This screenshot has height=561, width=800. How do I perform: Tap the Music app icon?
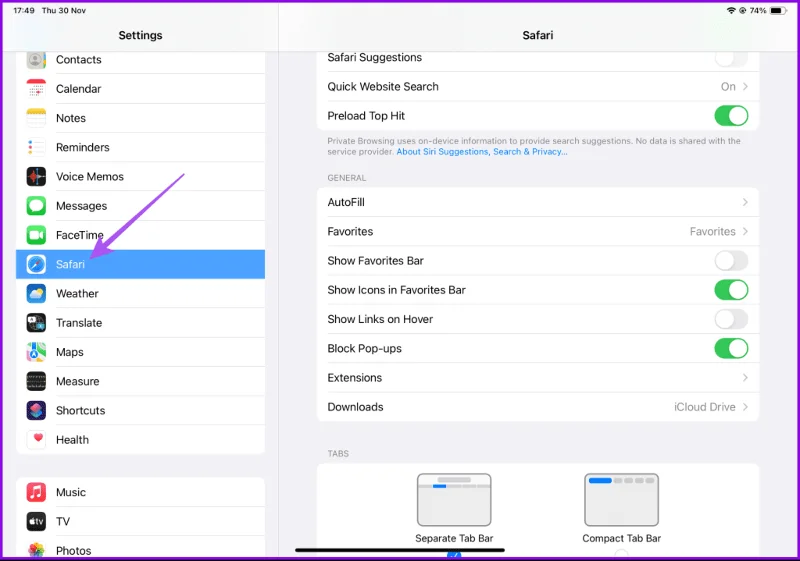coord(36,492)
